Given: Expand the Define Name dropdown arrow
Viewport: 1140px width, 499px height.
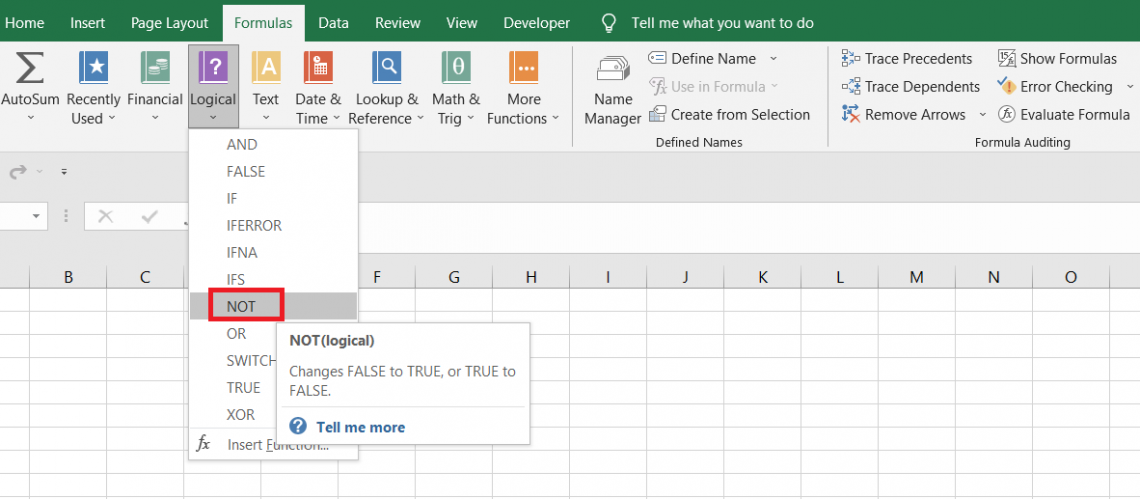Looking at the screenshot, I should [x=773, y=59].
